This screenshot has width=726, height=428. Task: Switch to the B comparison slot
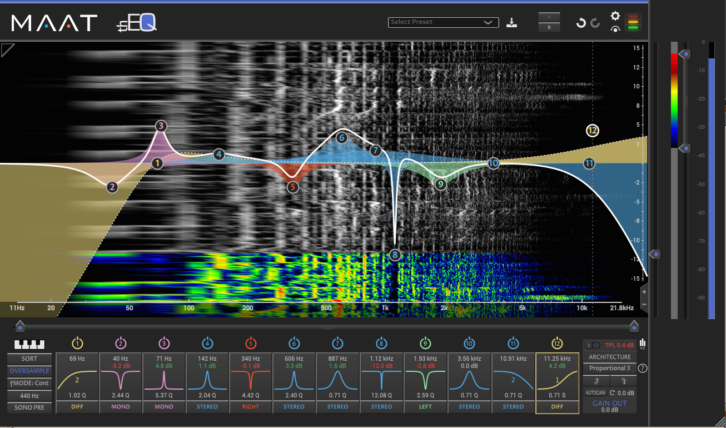pos(549,27)
